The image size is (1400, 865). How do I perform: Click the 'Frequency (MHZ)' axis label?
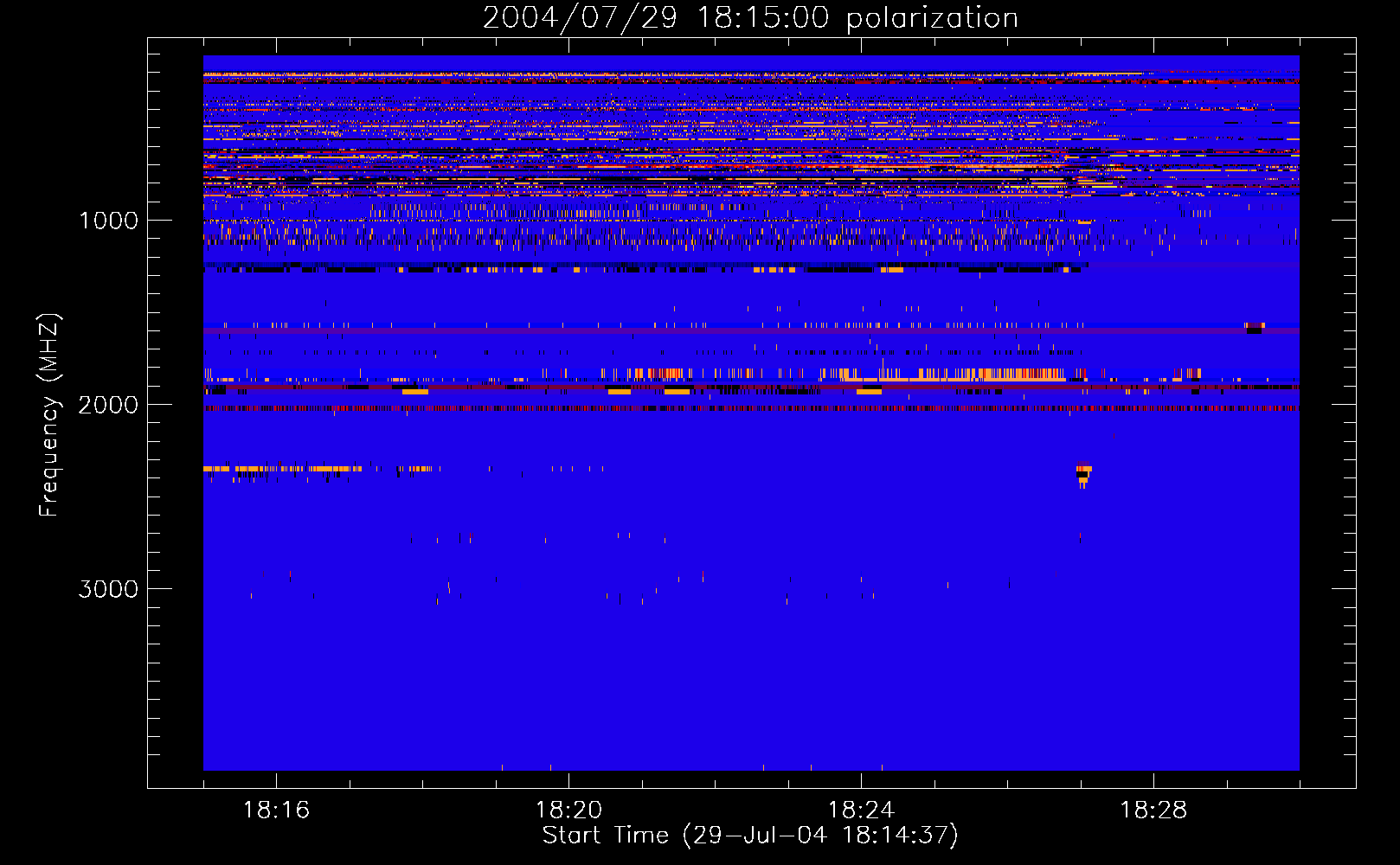(49, 414)
